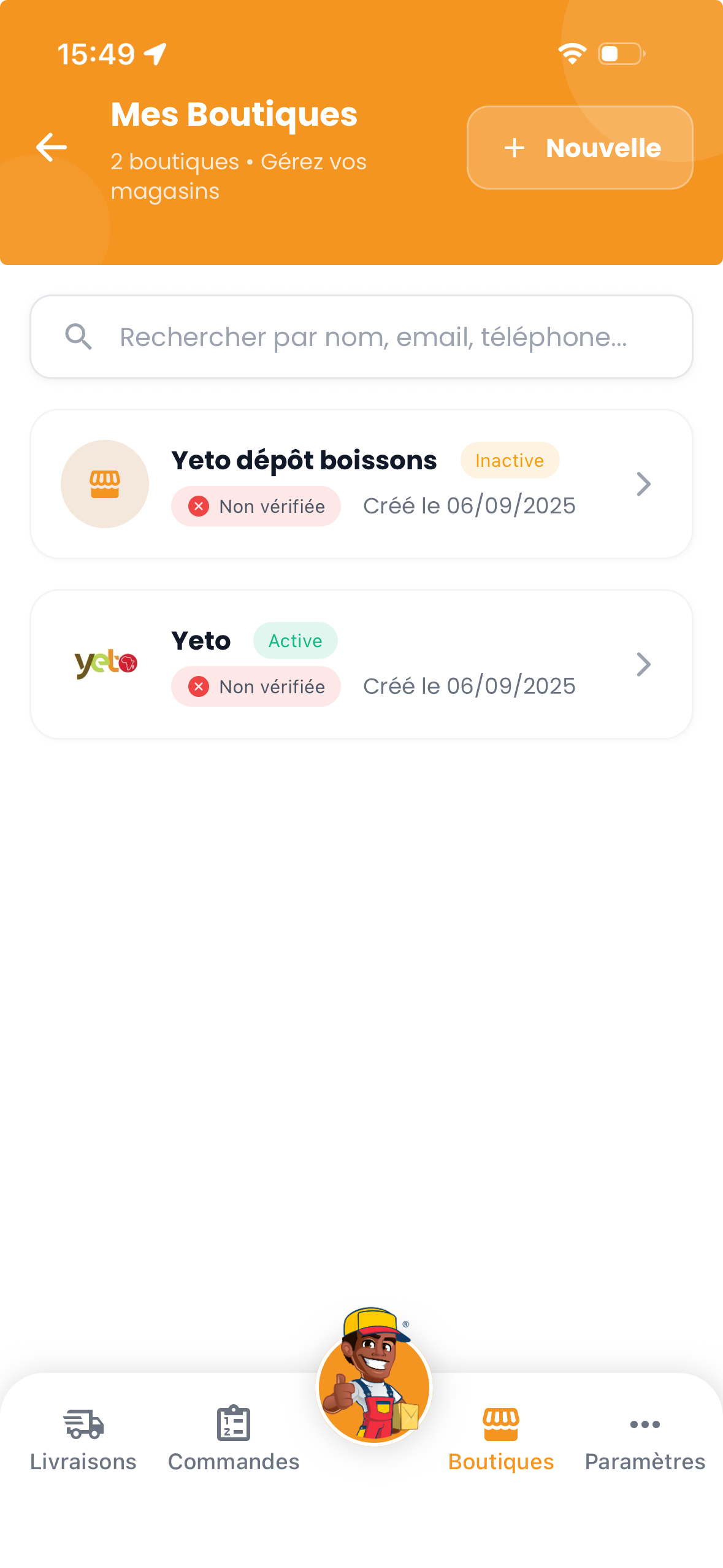Tap the Wi-Fi status icon
Image resolution: width=723 pixels, height=1568 pixels.
pos(572,53)
